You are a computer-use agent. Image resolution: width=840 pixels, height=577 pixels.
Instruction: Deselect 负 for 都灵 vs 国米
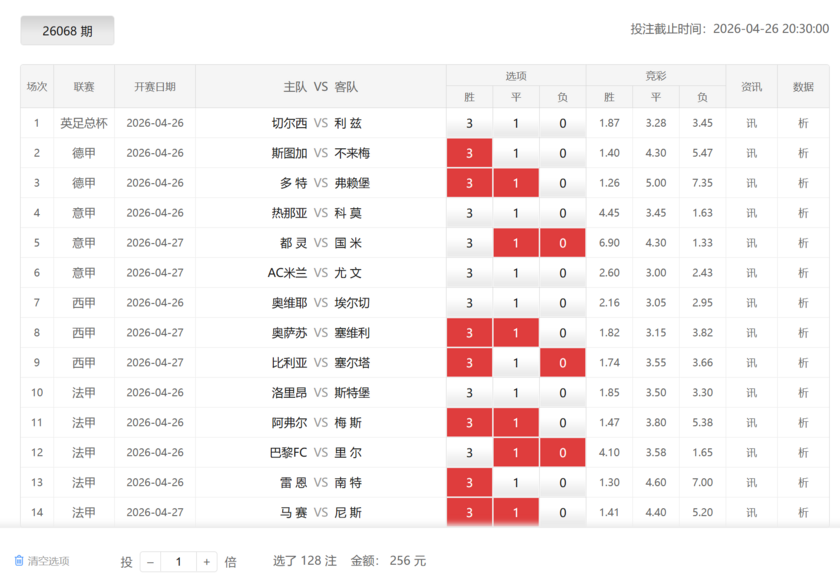(563, 242)
